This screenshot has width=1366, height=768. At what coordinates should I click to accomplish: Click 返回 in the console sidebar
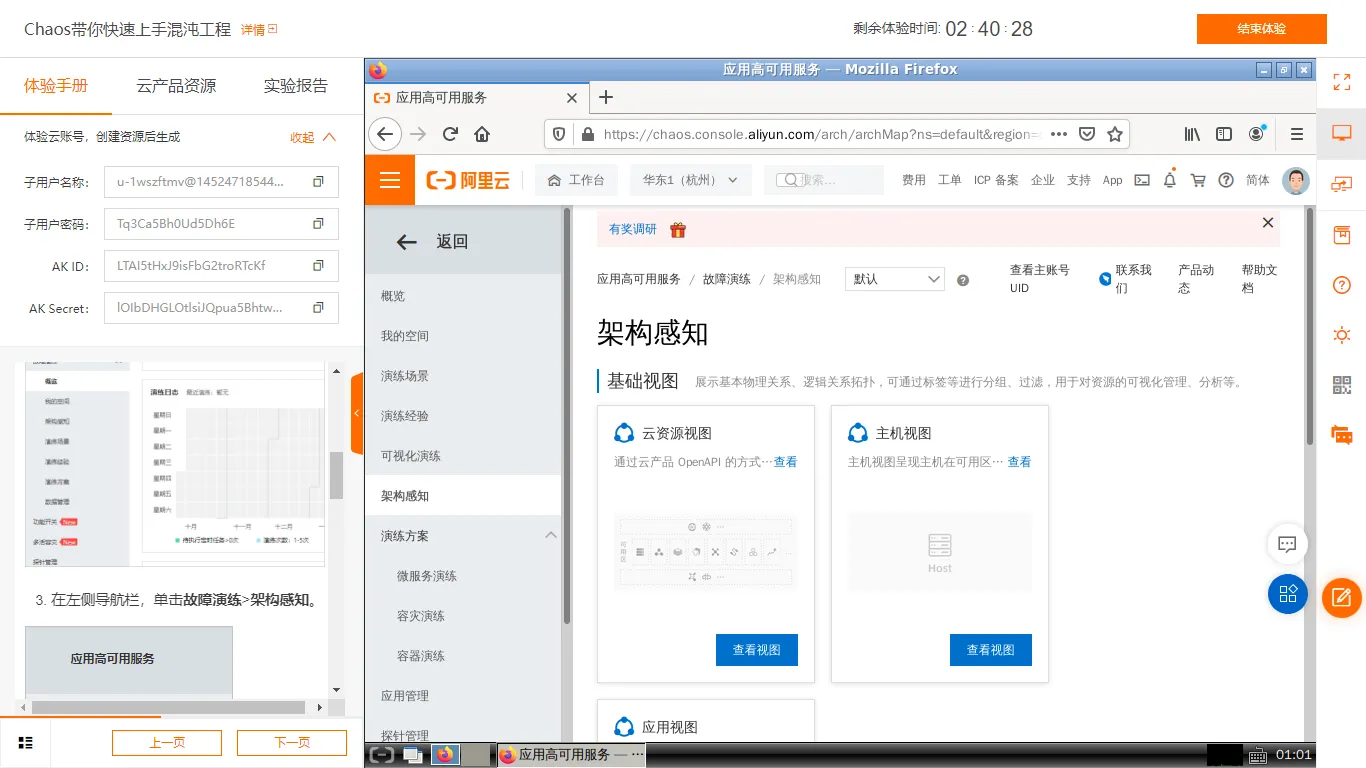point(452,241)
